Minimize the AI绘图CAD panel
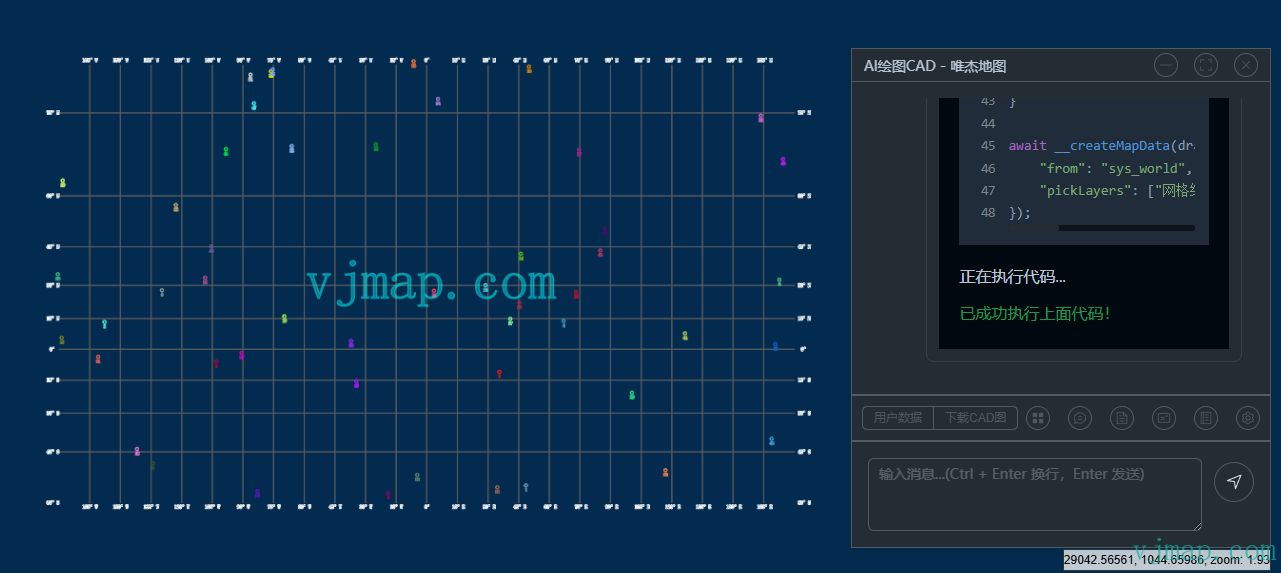1281x573 pixels. (x=1166, y=65)
